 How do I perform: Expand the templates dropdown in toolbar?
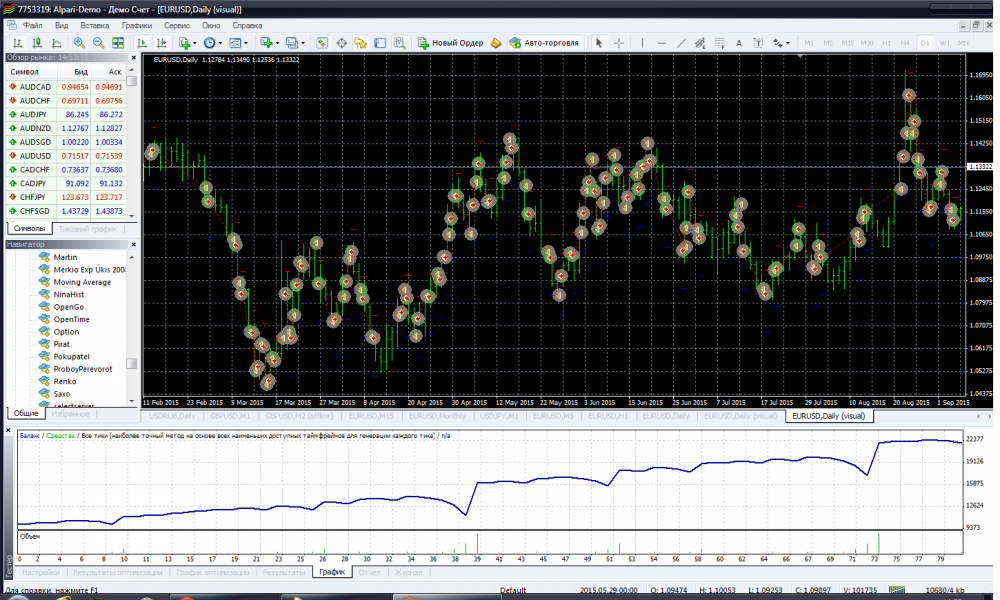point(248,43)
